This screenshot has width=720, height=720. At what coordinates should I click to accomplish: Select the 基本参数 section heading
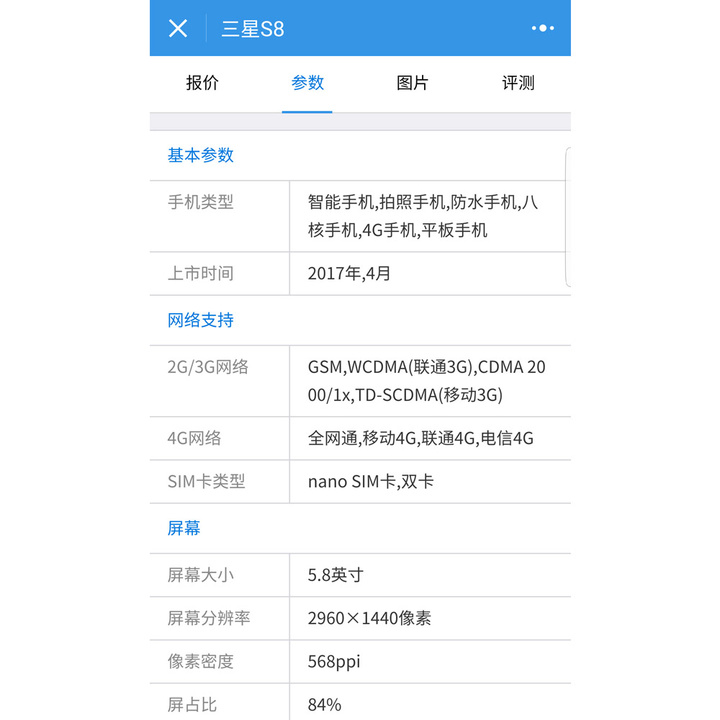(x=201, y=155)
